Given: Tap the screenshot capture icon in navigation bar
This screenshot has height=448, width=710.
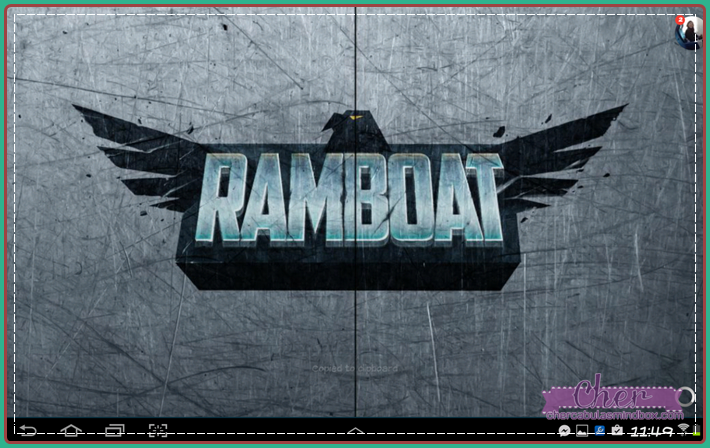Looking at the screenshot, I should (158, 430).
